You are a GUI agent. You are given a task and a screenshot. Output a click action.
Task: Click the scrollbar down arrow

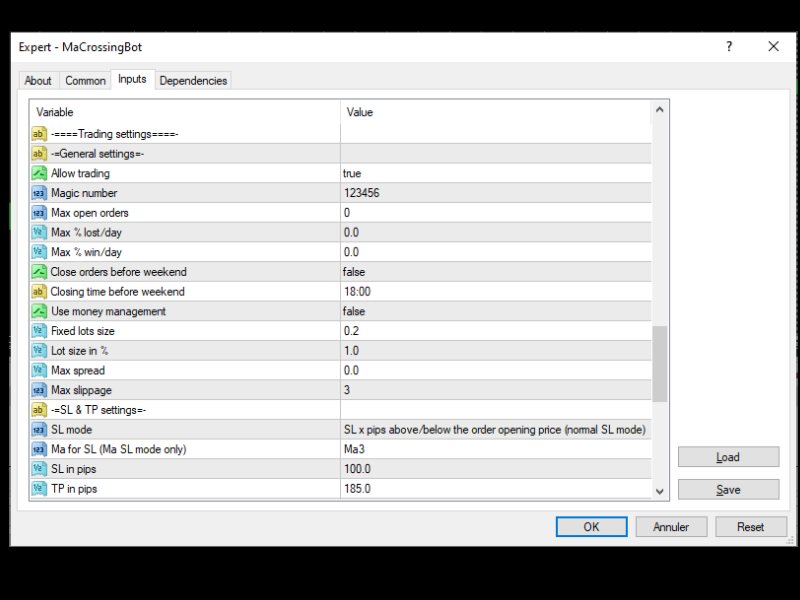pos(659,491)
